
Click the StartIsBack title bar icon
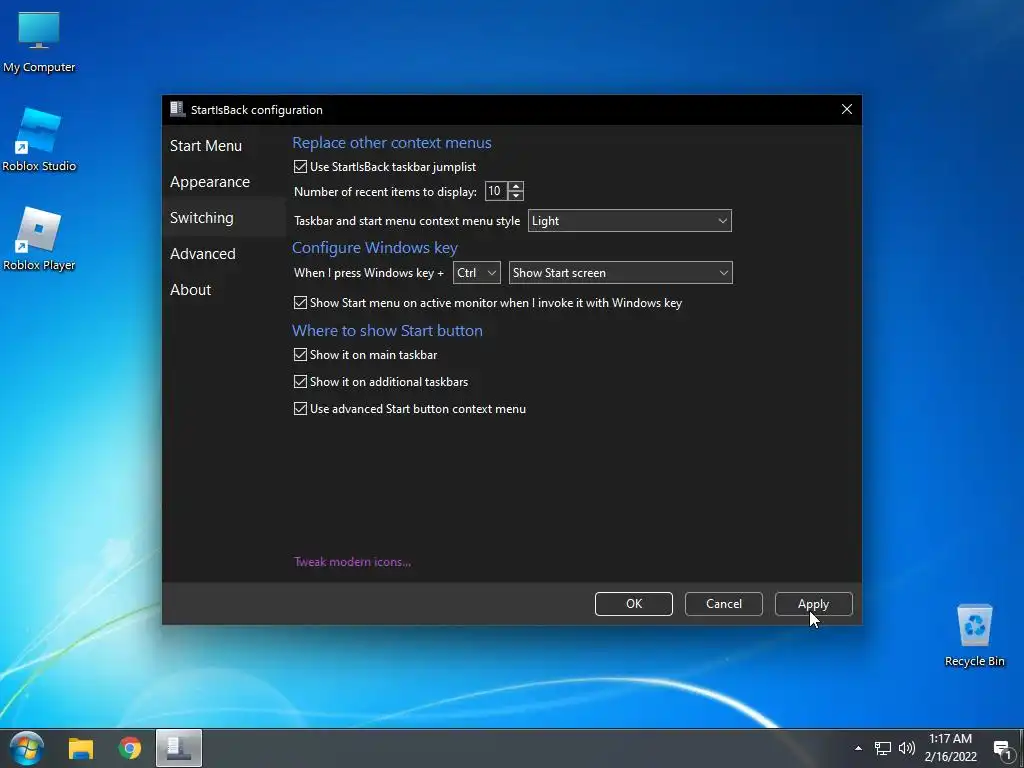click(177, 109)
